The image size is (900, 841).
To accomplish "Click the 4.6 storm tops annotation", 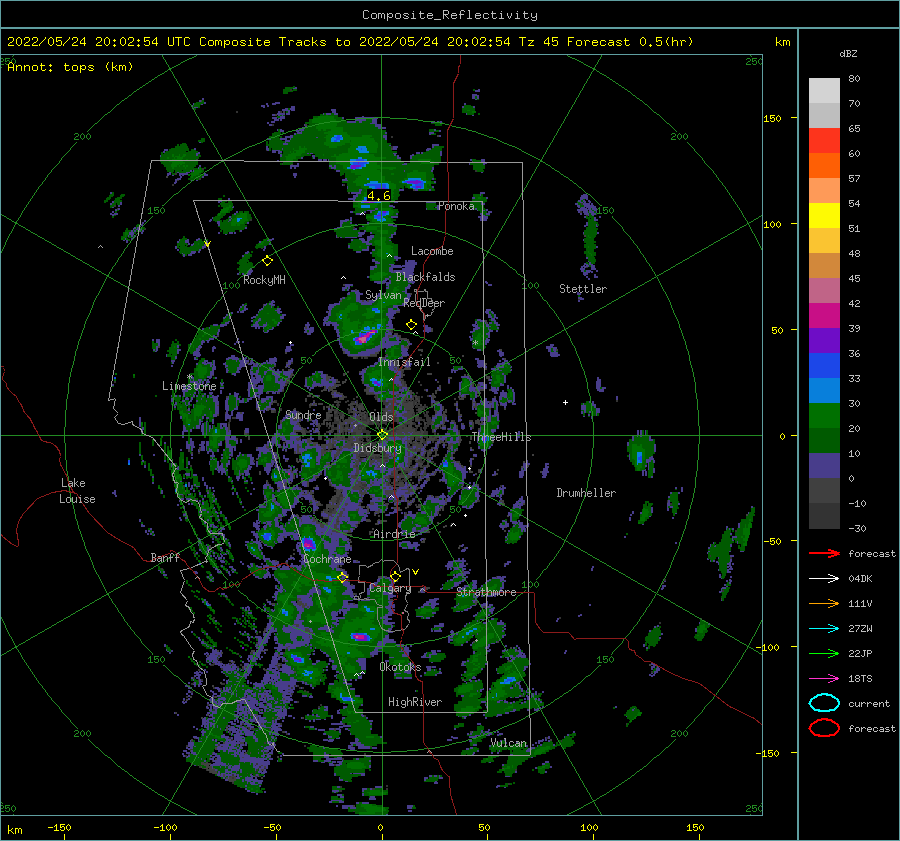I will click(x=379, y=196).
